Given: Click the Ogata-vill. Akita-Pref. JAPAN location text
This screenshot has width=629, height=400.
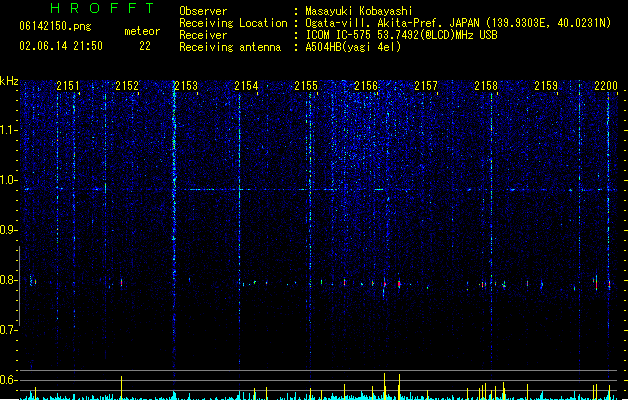Looking at the screenshot, I should 458,23.
